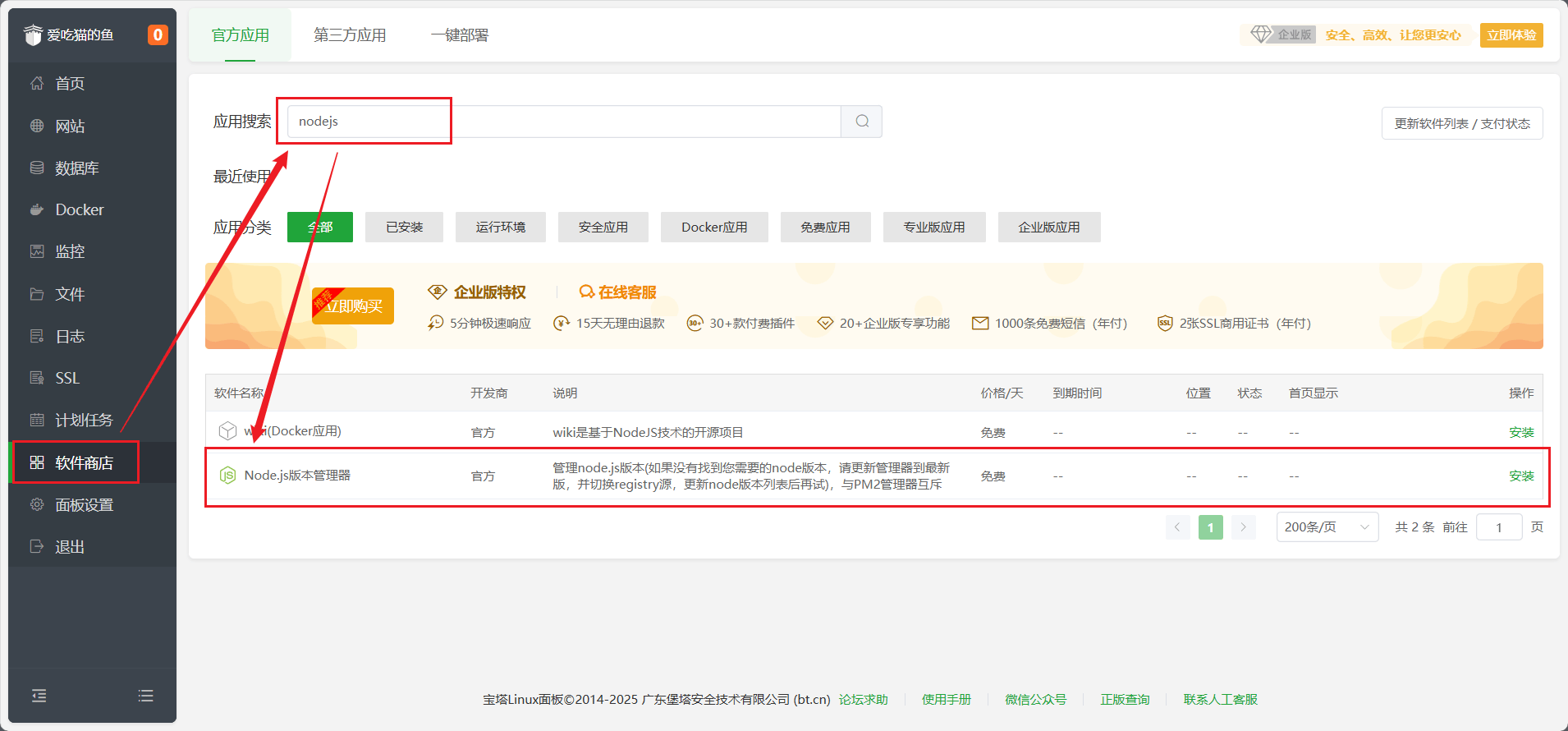The width and height of the screenshot is (1568, 731).
Task: Open the 200条/页 page size dropdown
Action: (1326, 527)
